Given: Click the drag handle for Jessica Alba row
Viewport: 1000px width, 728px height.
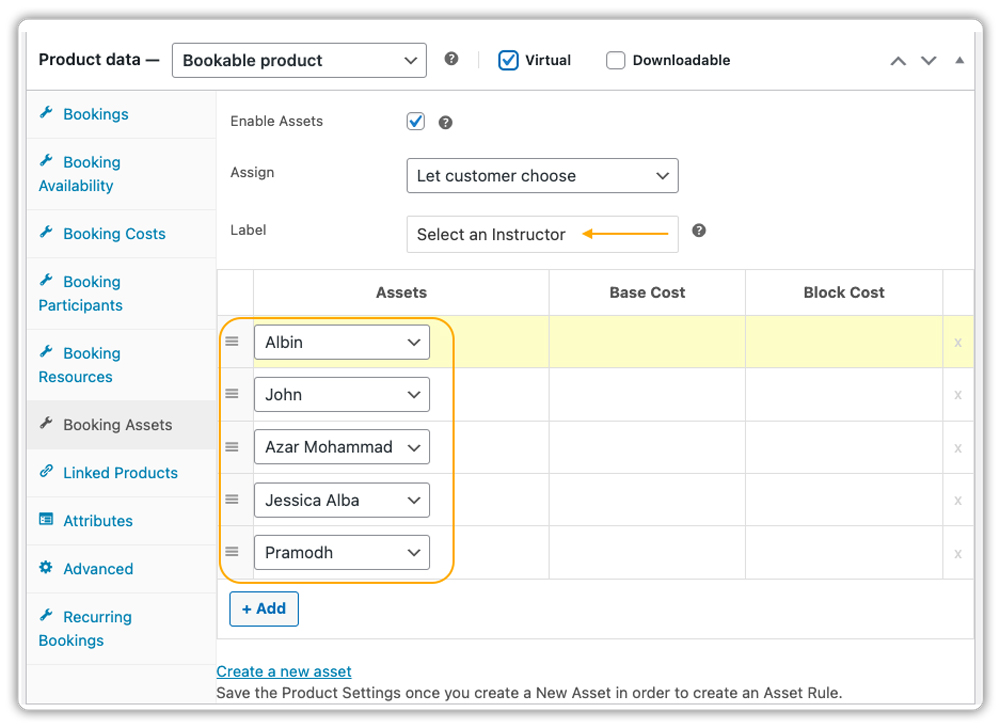Looking at the screenshot, I should [x=232, y=499].
